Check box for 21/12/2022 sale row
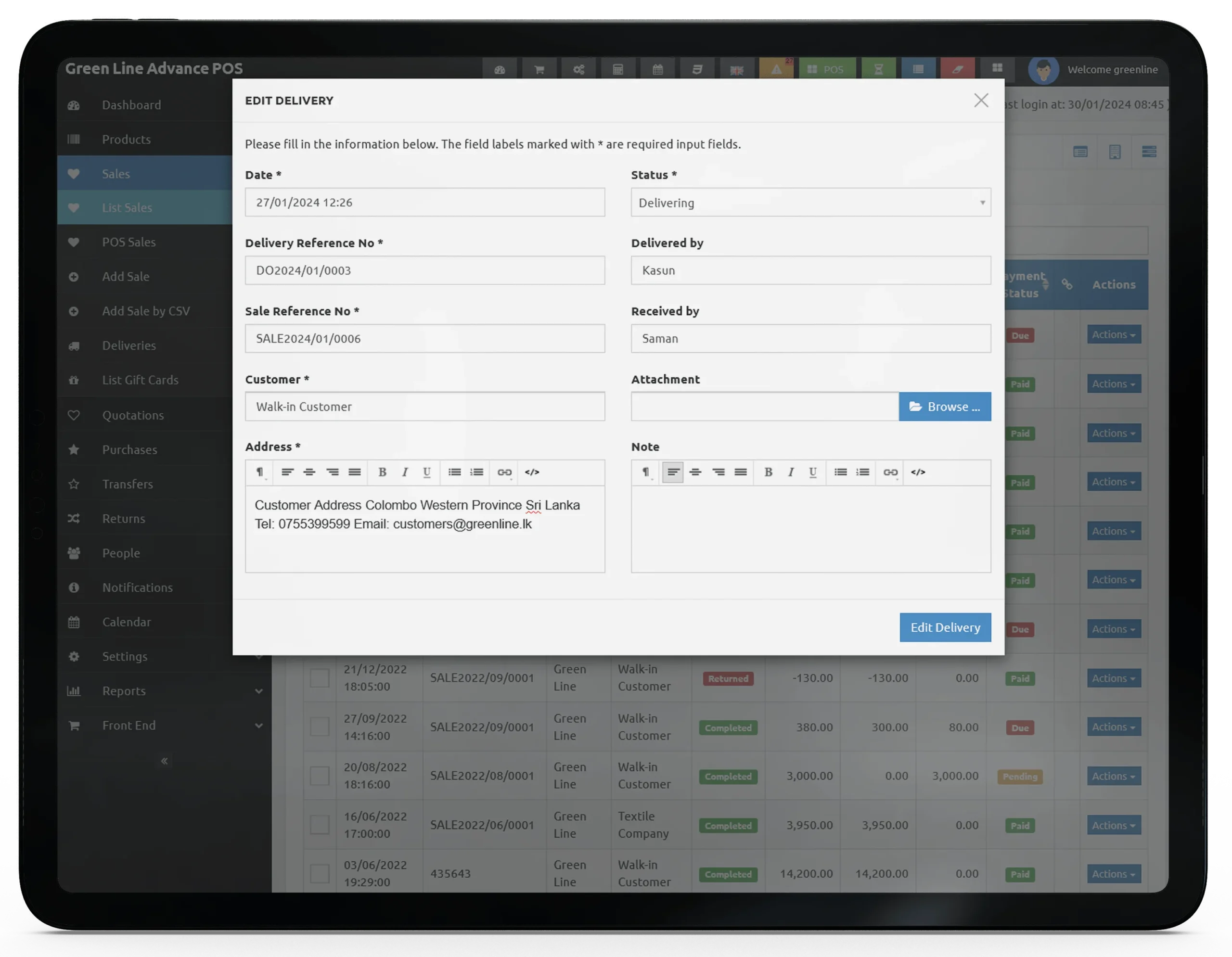1232x957 pixels. pos(319,677)
